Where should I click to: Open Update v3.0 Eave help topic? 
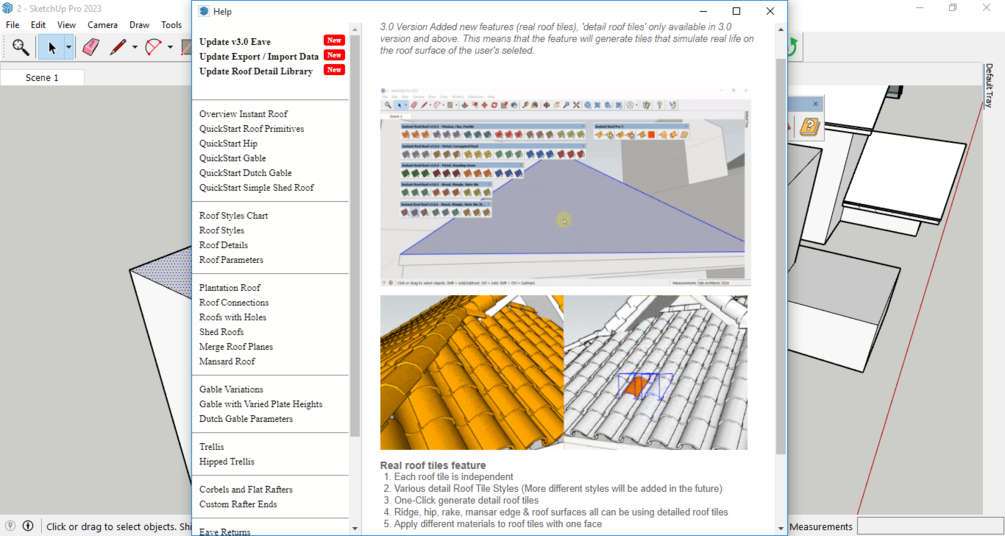[x=235, y=42]
